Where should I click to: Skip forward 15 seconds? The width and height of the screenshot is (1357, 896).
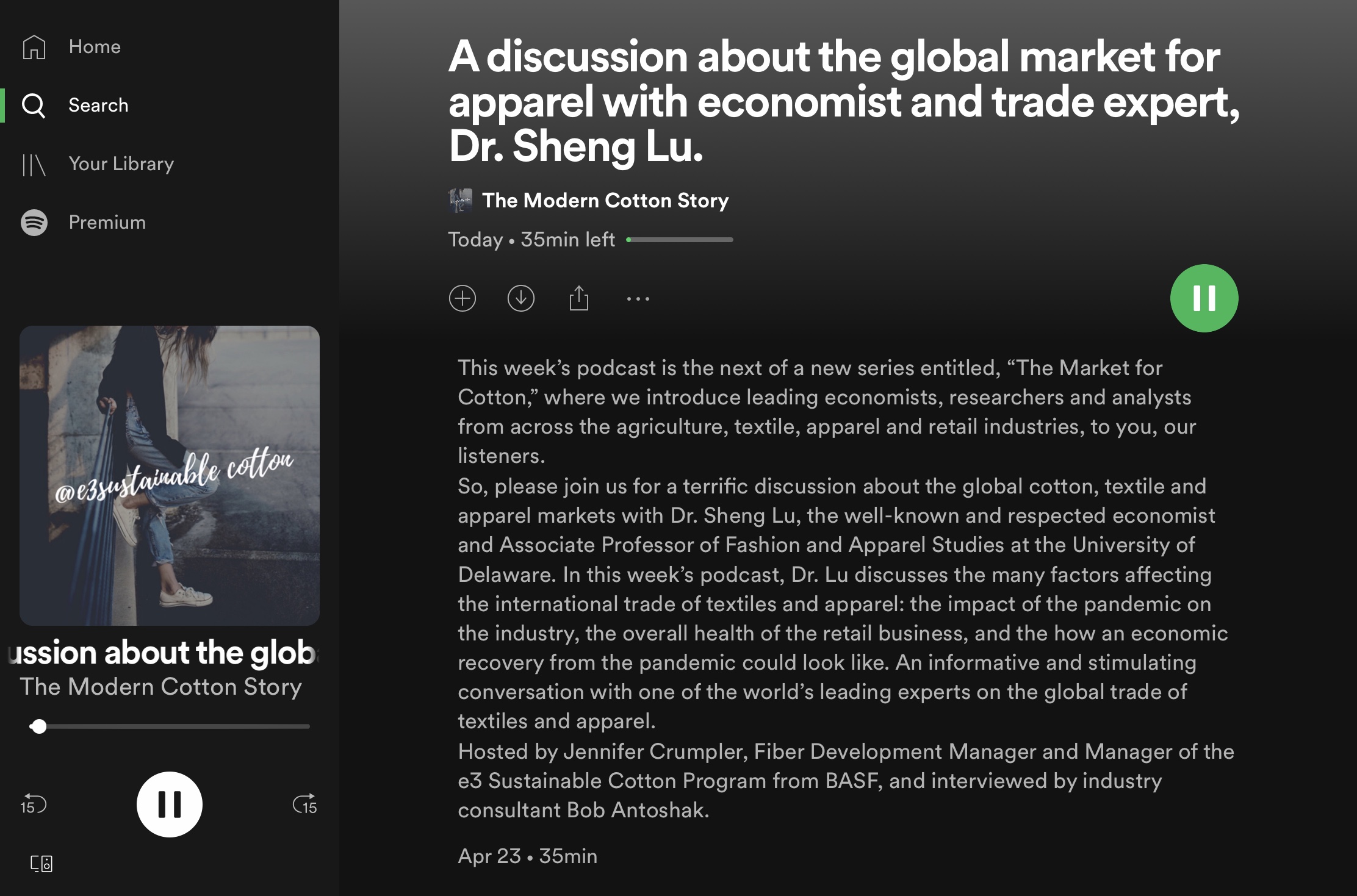[305, 805]
